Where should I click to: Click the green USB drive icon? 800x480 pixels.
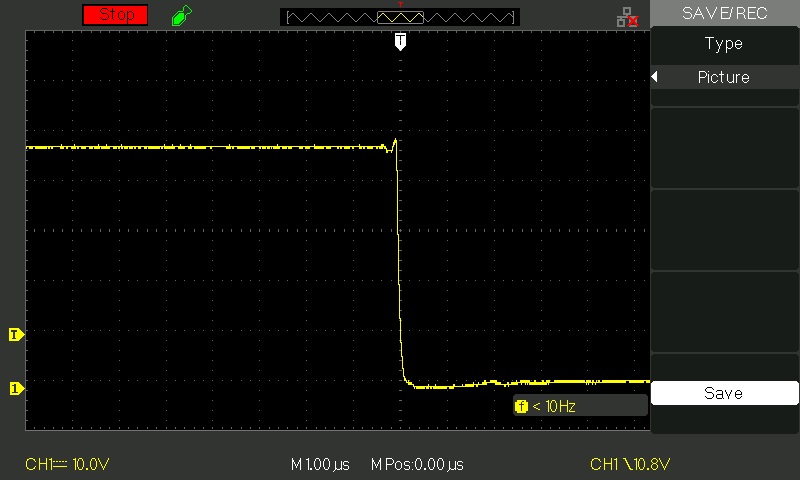coord(182,15)
